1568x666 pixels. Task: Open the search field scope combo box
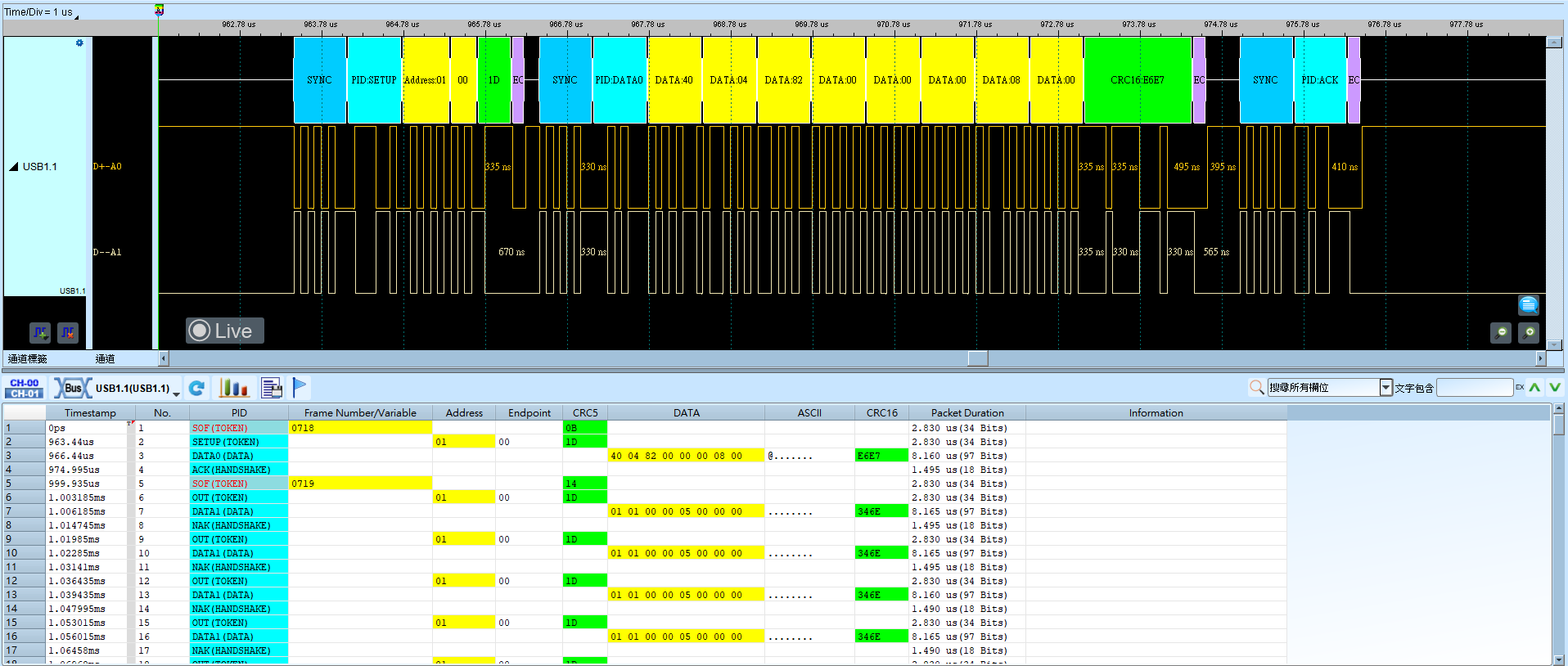(1330, 387)
